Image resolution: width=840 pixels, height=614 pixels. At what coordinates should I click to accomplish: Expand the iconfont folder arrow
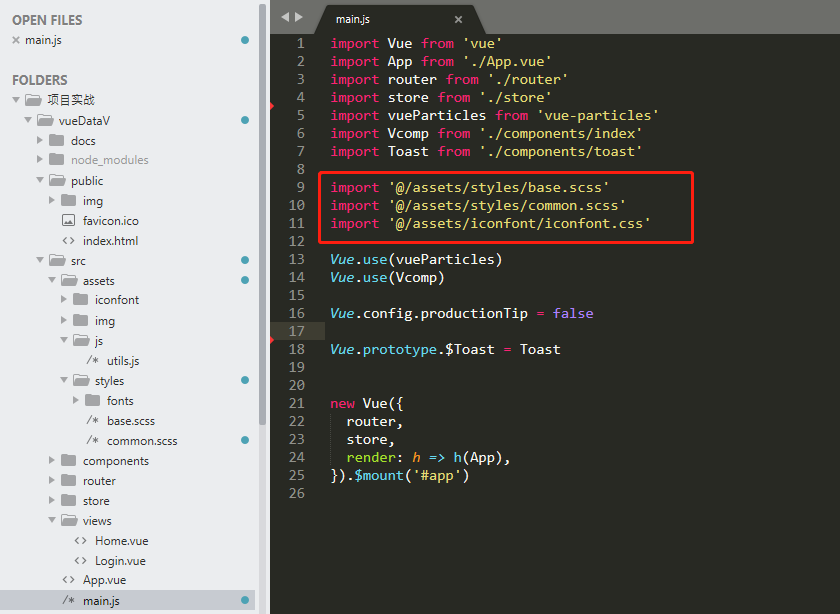coord(64,299)
